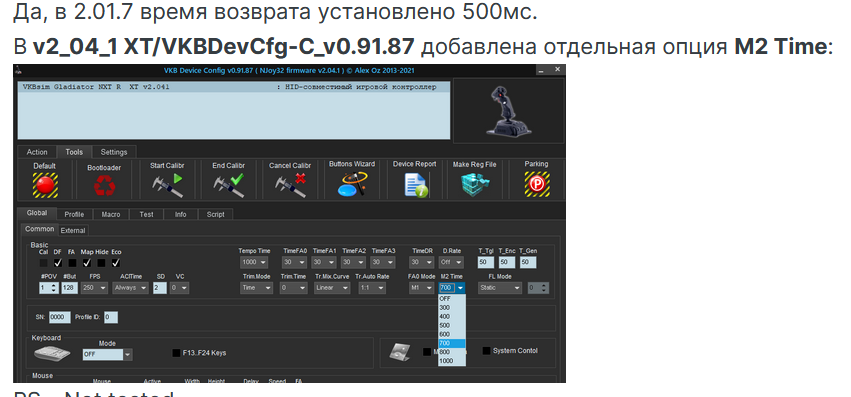
Task: Toggle the Cal checkbox
Action: [x=43, y=263]
